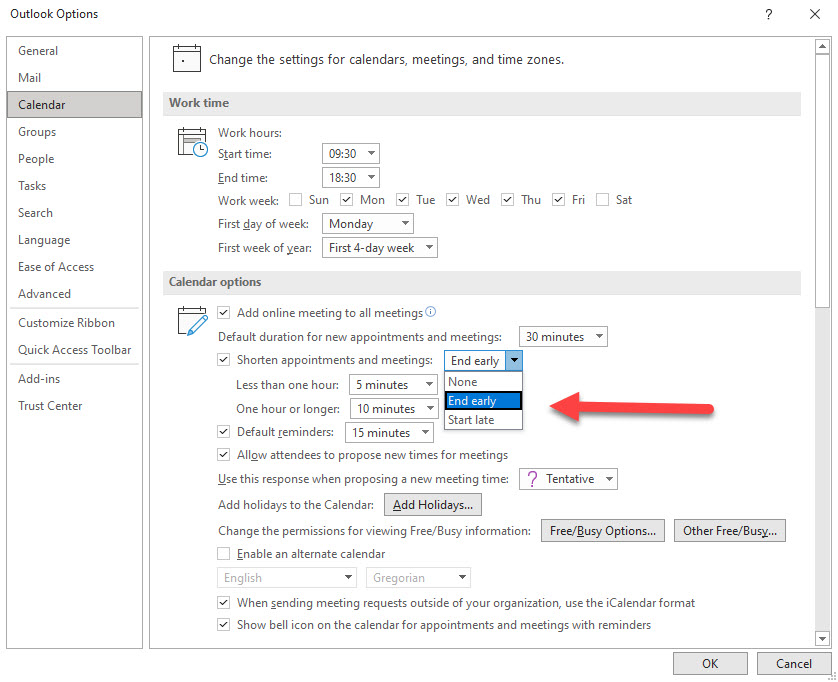The image size is (838, 682).
Task: Click the purple Tentative question mark icon
Action: click(532, 479)
